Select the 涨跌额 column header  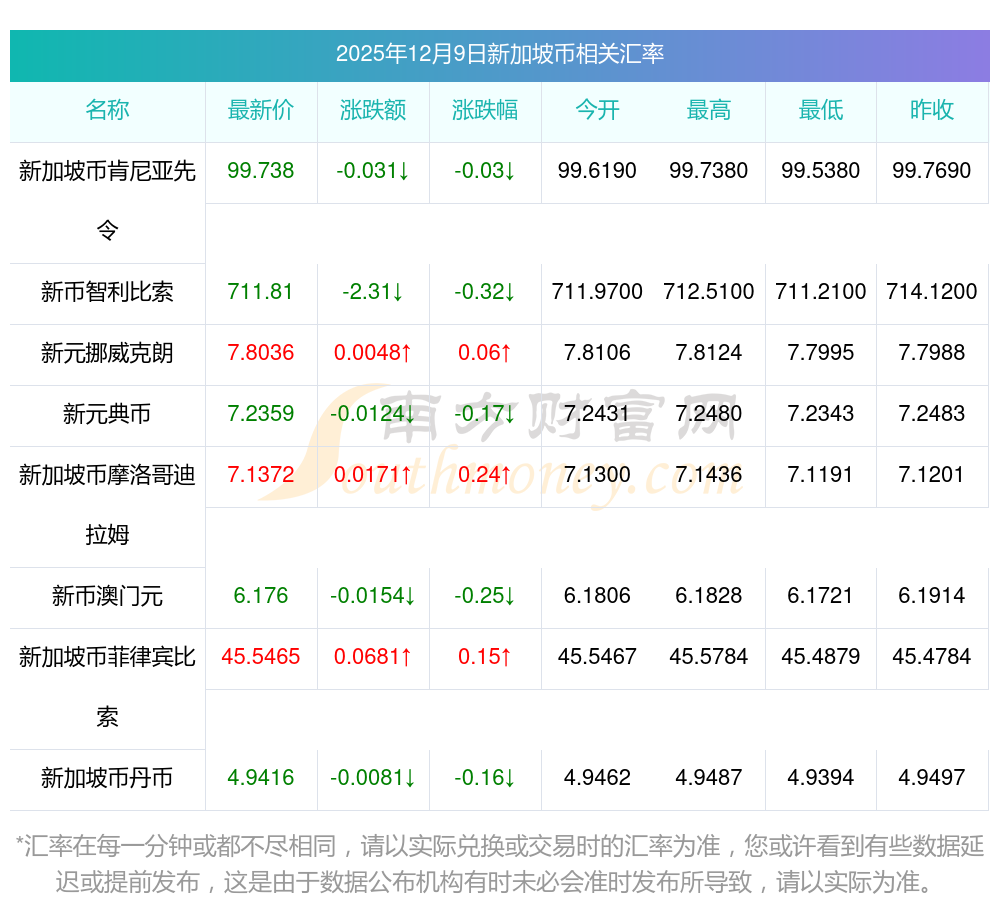coord(373,111)
